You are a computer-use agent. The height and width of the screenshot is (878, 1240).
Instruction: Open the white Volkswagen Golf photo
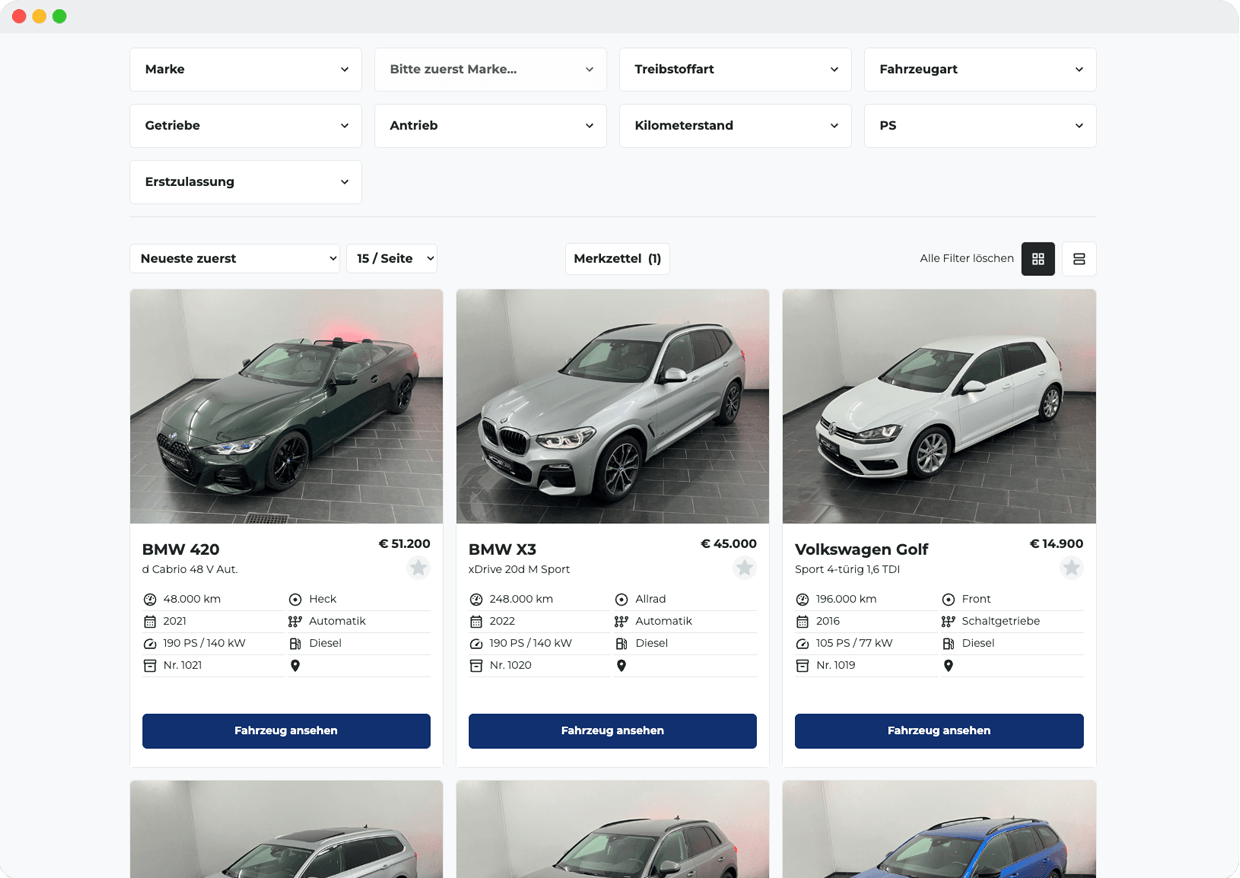tap(939, 406)
